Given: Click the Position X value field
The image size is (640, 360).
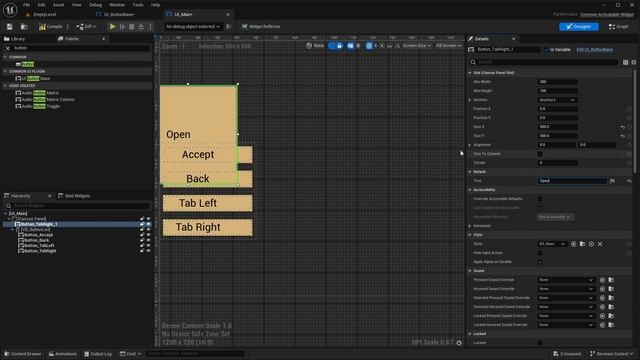Looking at the screenshot, I should [x=557, y=109].
